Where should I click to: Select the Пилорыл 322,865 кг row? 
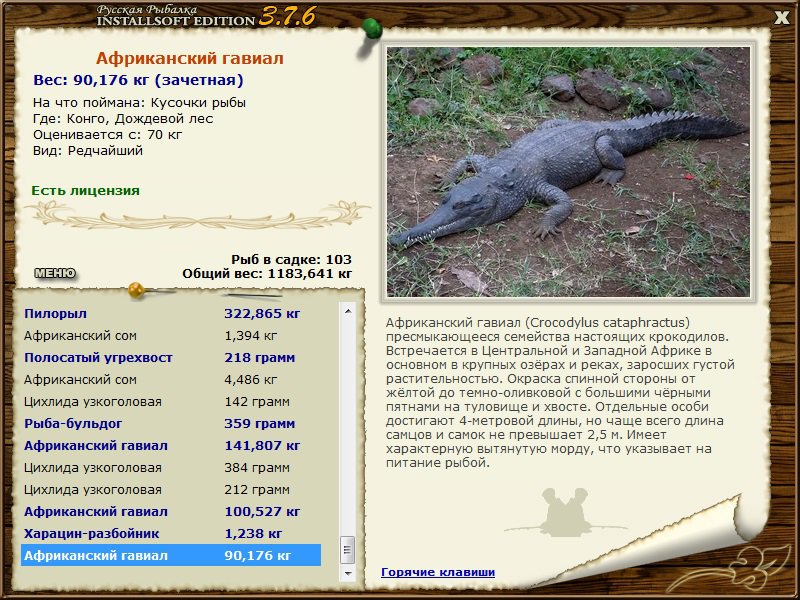click(171, 313)
